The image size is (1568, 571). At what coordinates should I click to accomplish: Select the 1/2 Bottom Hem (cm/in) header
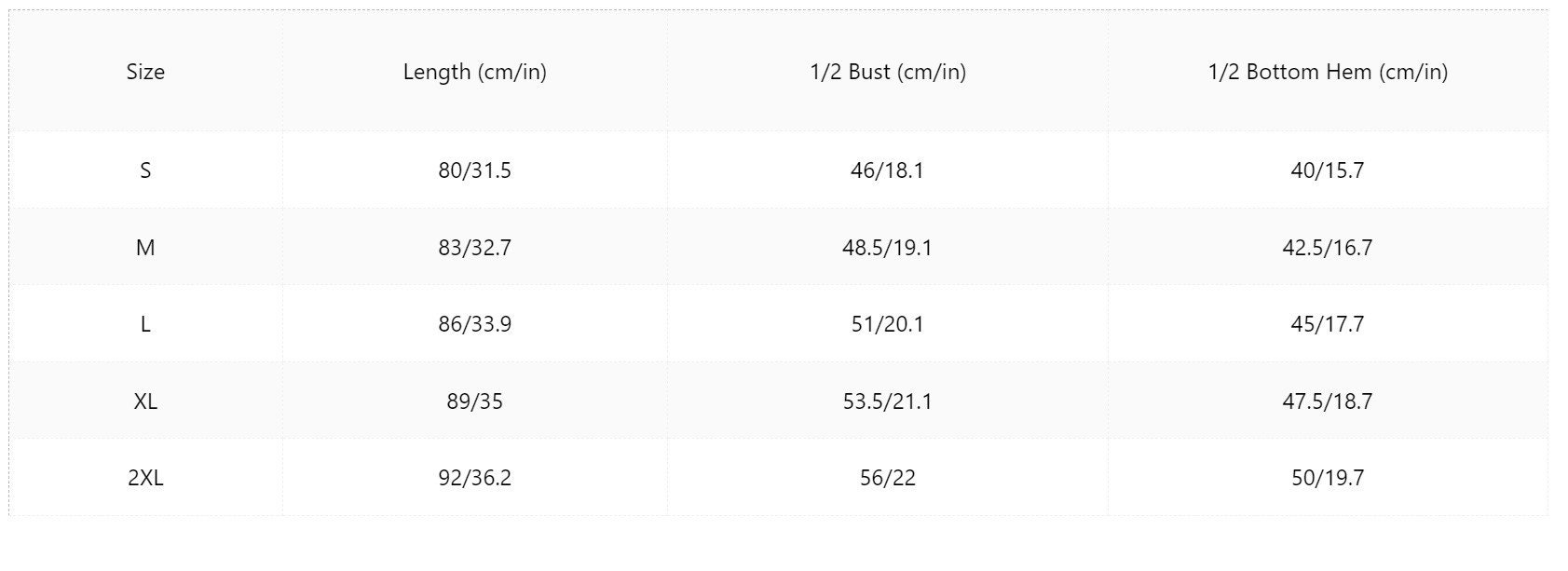tap(1328, 72)
